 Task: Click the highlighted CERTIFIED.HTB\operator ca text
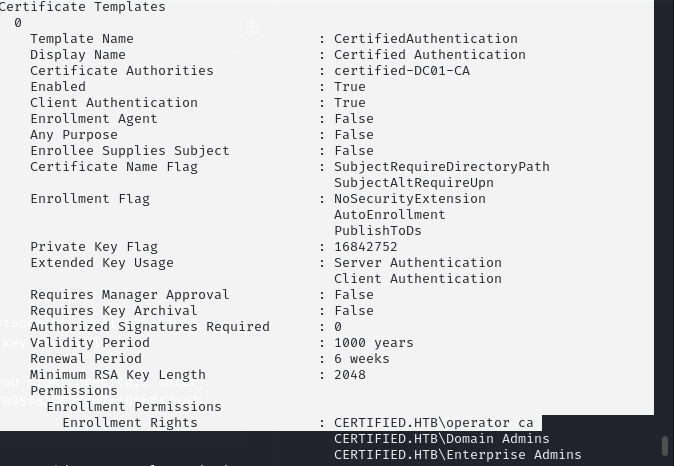[434, 423]
